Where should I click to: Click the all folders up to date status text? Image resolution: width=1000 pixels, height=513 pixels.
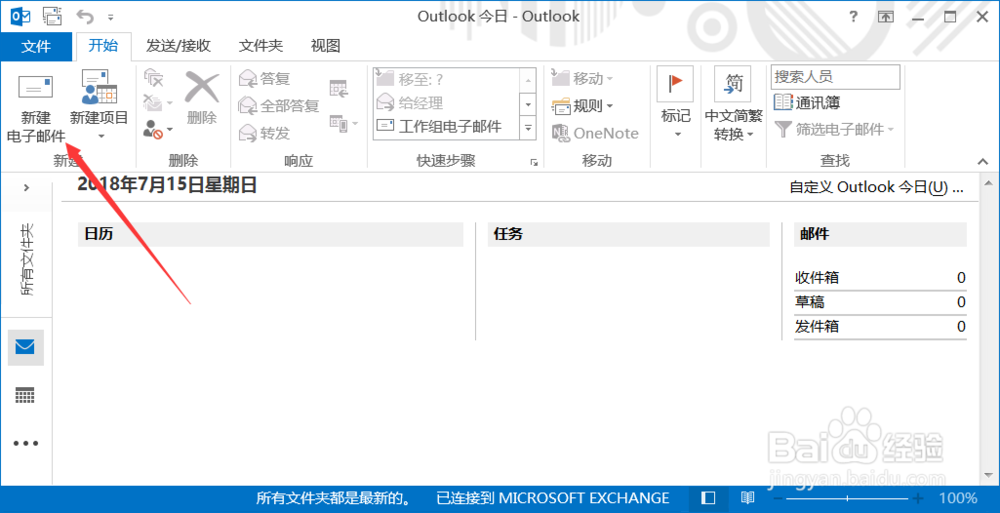334,498
